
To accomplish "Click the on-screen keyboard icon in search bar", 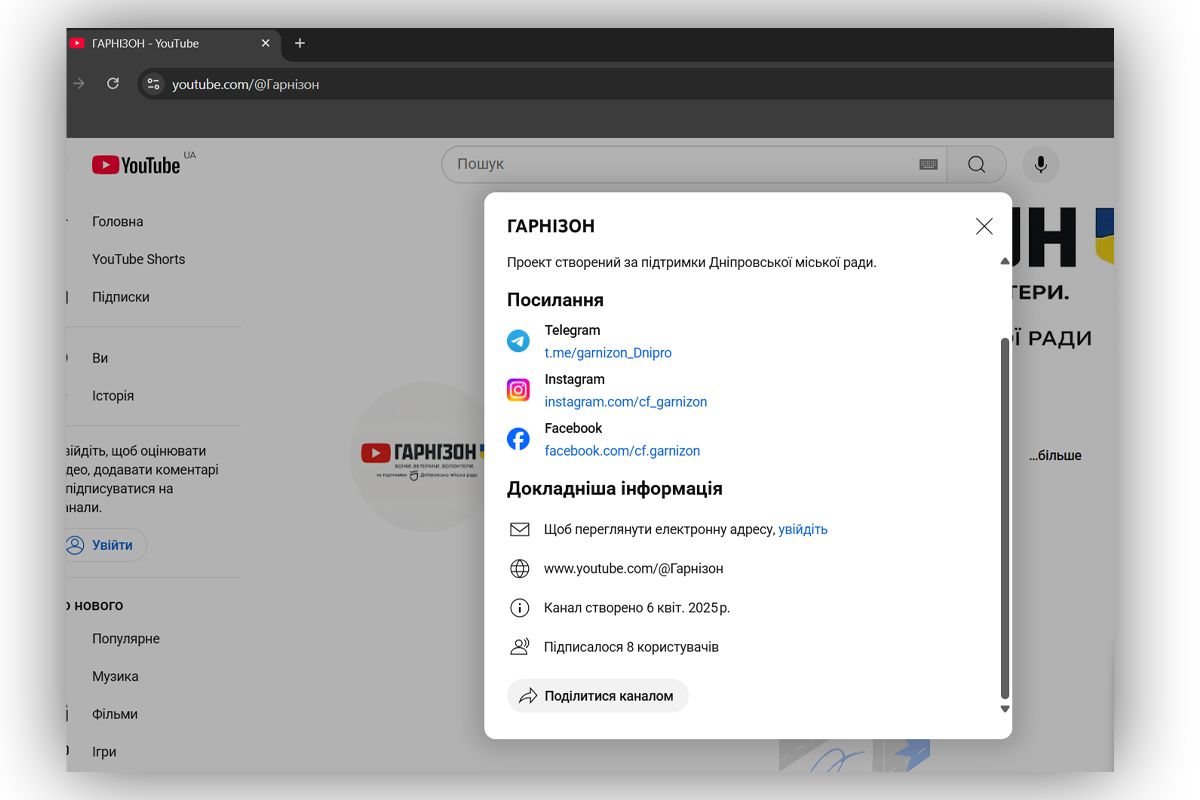I will [928, 164].
